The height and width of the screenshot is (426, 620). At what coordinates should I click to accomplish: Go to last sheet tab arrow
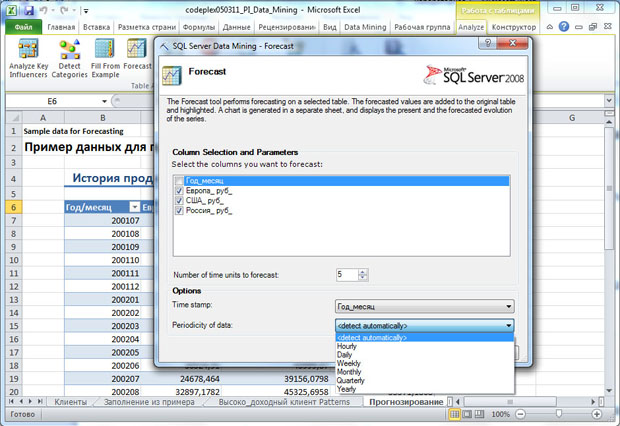[40, 401]
